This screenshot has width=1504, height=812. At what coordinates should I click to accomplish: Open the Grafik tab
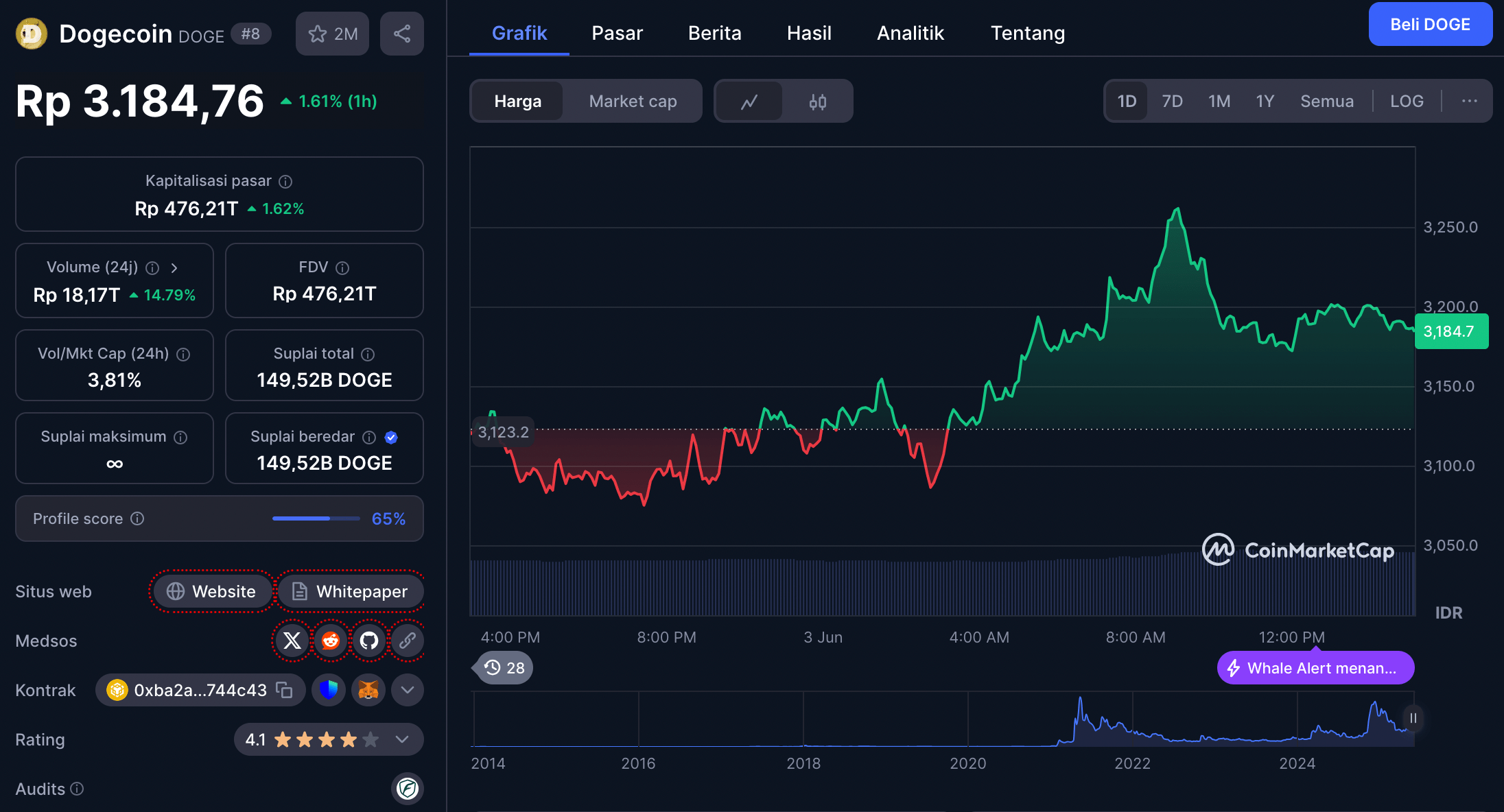click(x=519, y=33)
